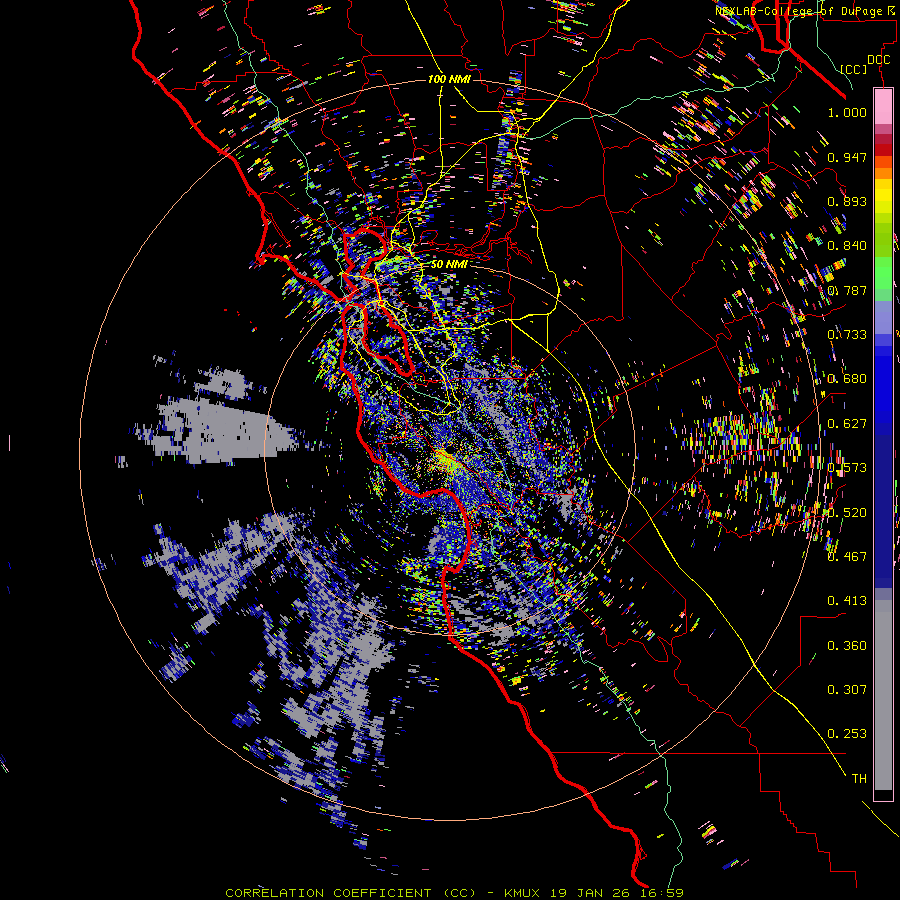Click the Correlation Coefficient KMUX caption text
The width and height of the screenshot is (900, 900).
[454, 893]
